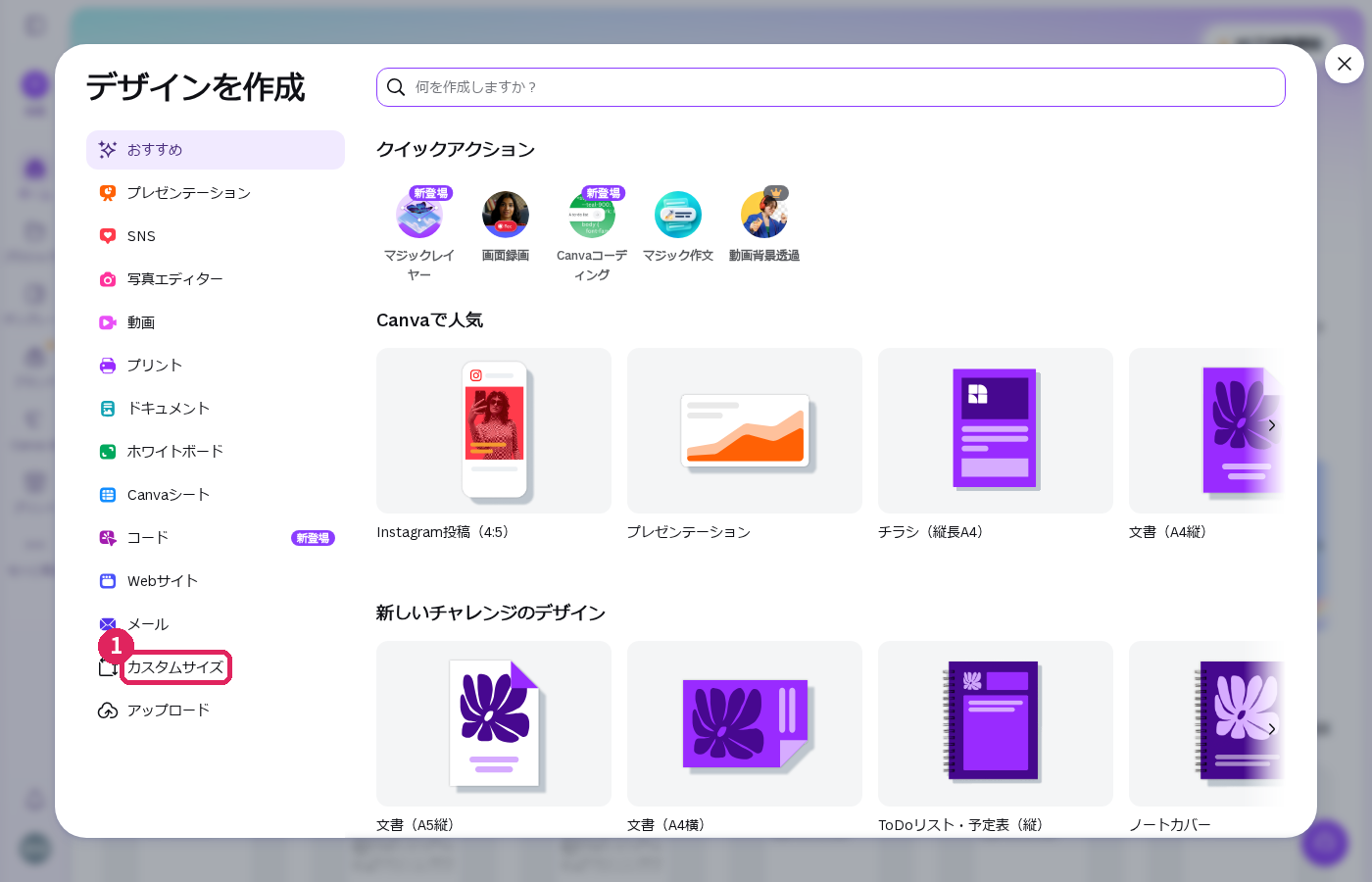Image resolution: width=1372 pixels, height=882 pixels.
Task: Click the Canvaシート category icon
Action: [x=108, y=495]
